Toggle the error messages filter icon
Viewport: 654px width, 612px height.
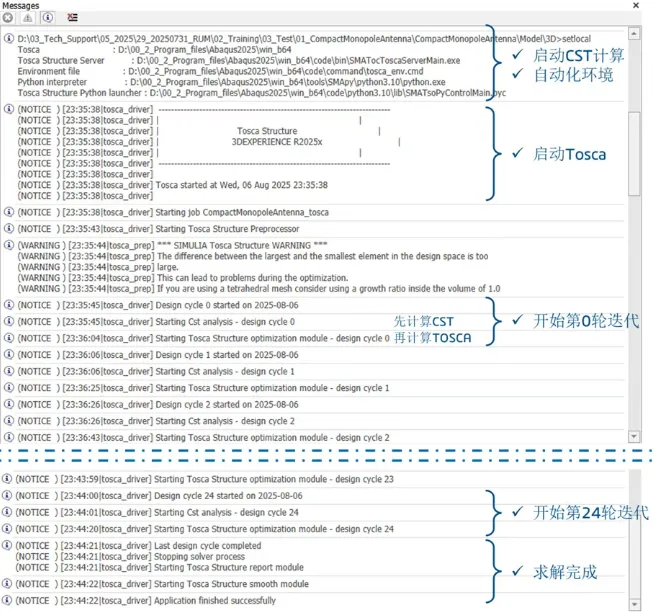(x=8, y=18)
